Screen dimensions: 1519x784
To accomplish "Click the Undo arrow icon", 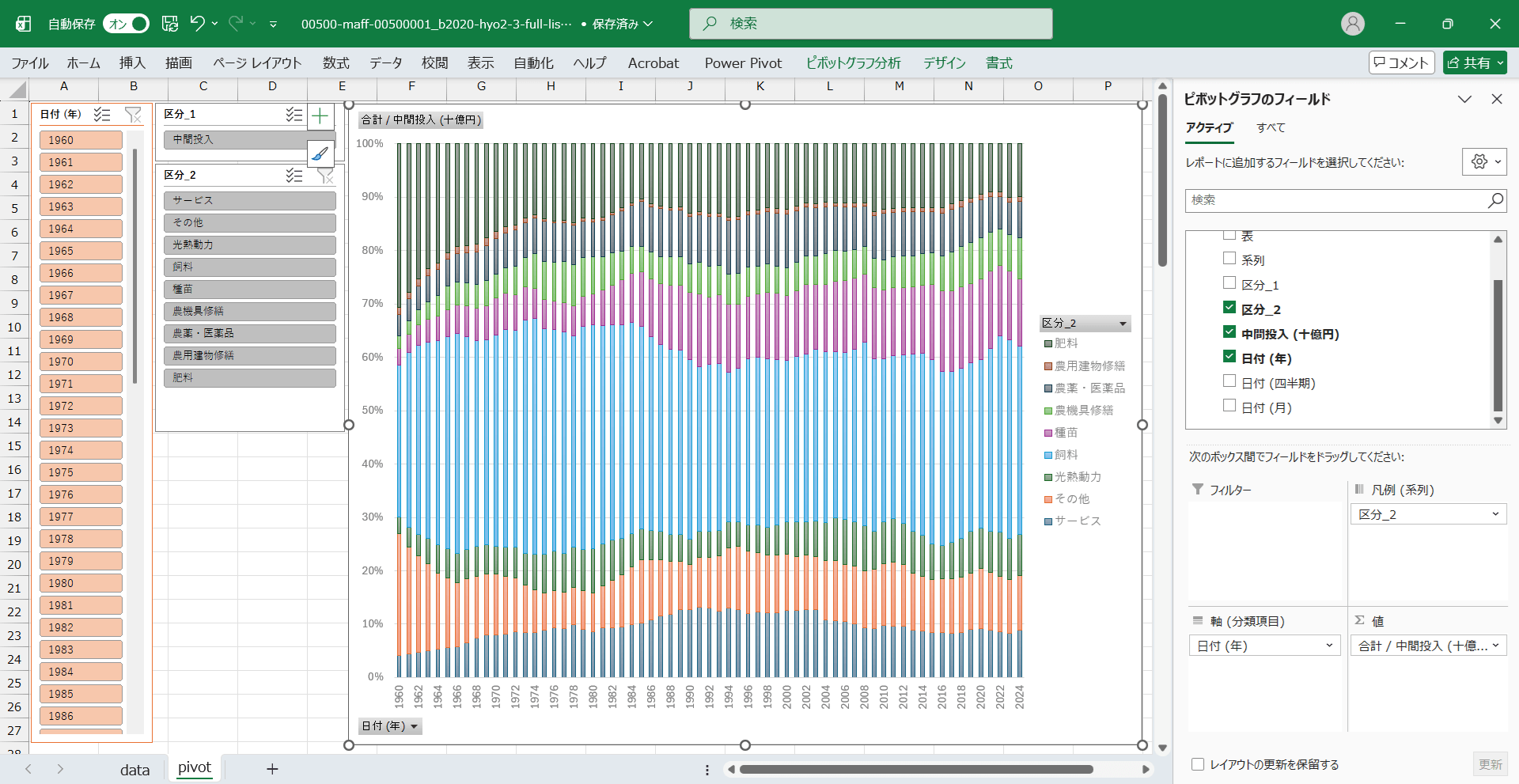I will pos(197,24).
